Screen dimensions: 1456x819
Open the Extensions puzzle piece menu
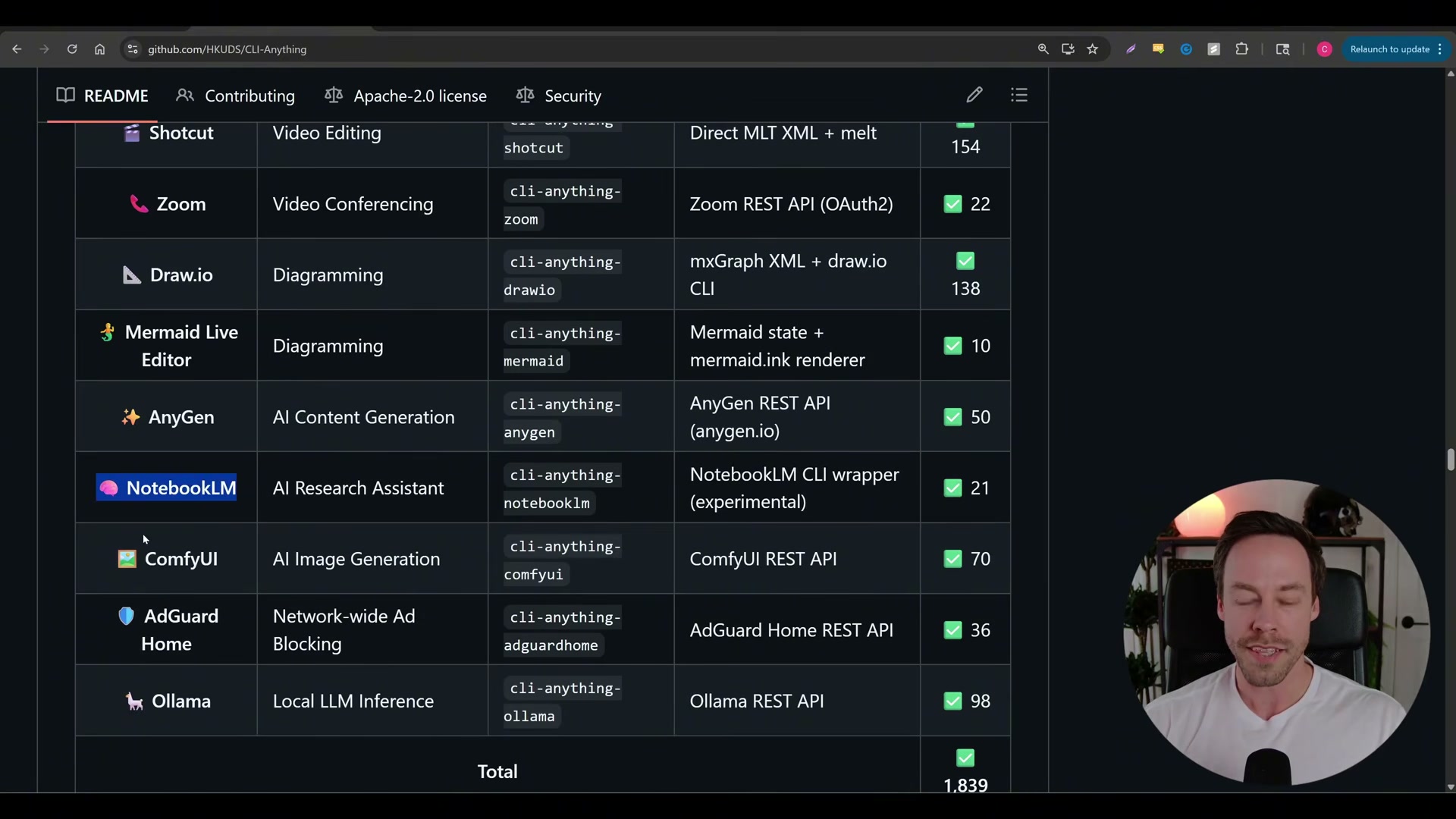(1241, 49)
